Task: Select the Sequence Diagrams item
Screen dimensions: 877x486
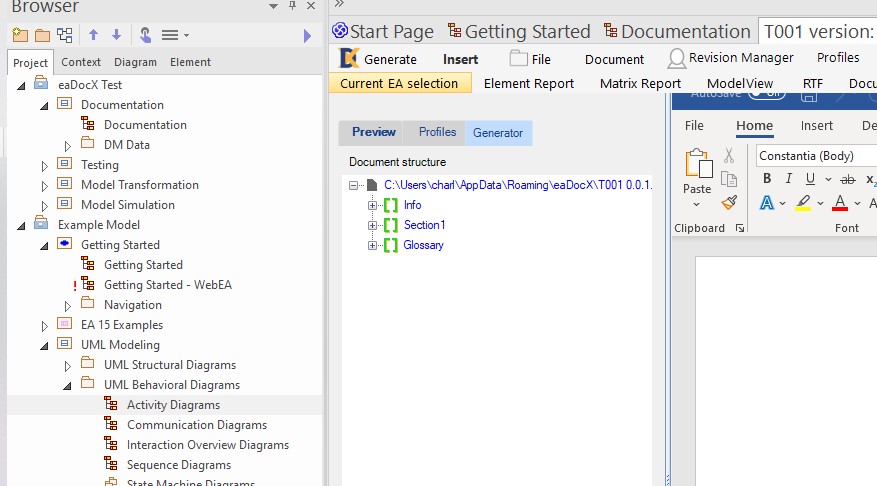Action: point(178,465)
